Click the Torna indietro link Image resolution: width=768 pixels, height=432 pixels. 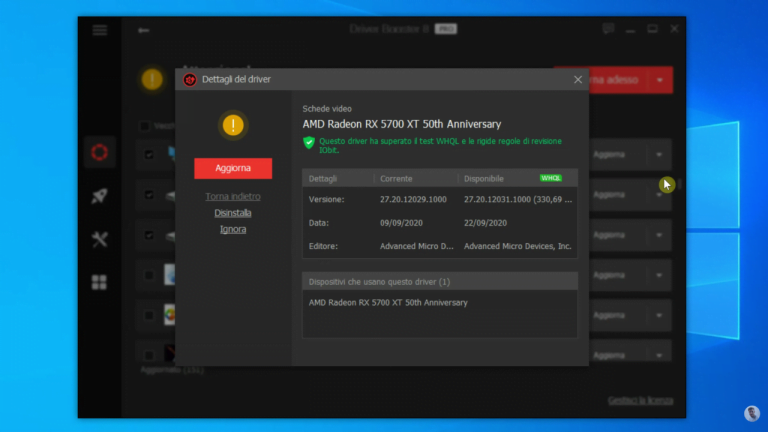point(233,196)
